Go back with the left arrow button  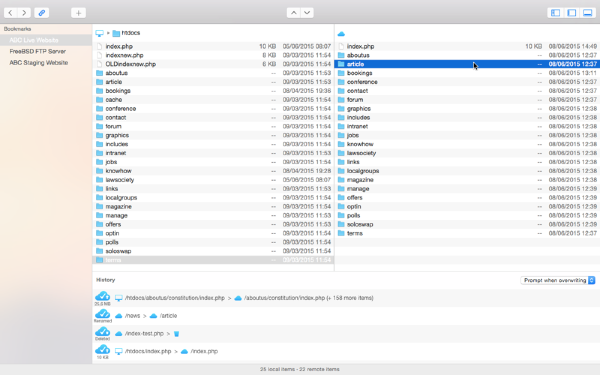[11, 13]
